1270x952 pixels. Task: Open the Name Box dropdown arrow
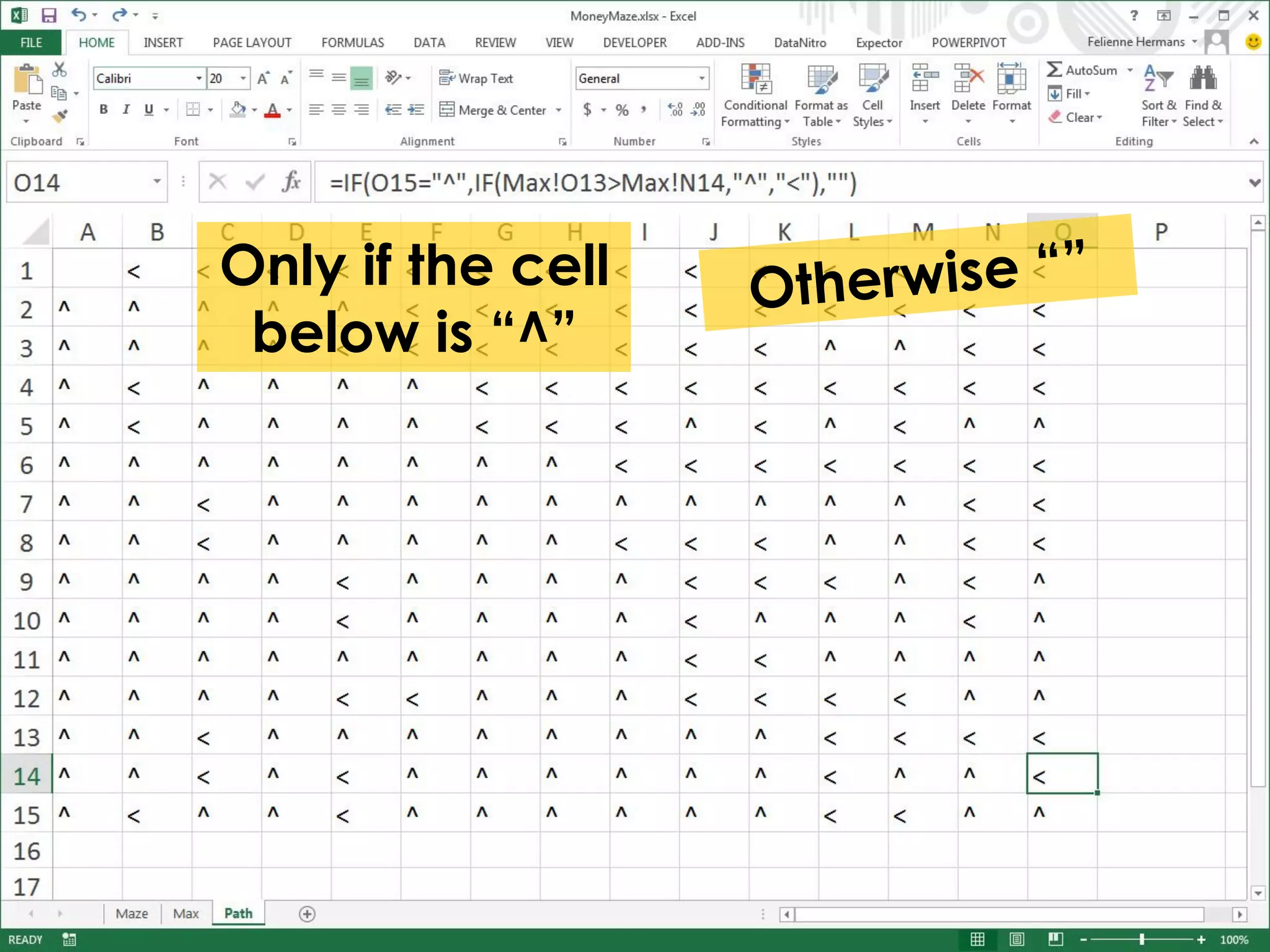tap(157, 182)
